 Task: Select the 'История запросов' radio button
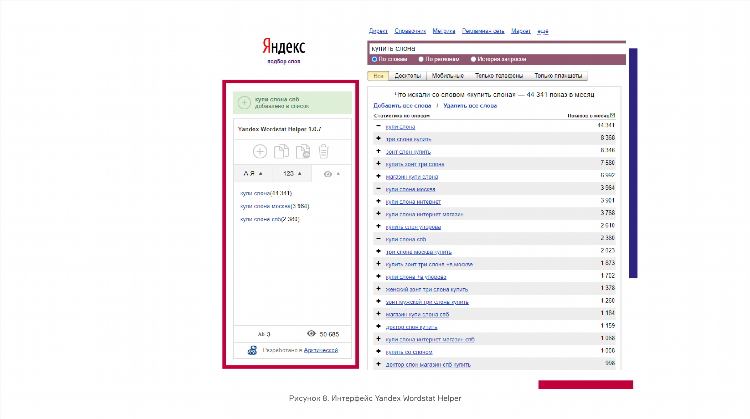[473, 59]
